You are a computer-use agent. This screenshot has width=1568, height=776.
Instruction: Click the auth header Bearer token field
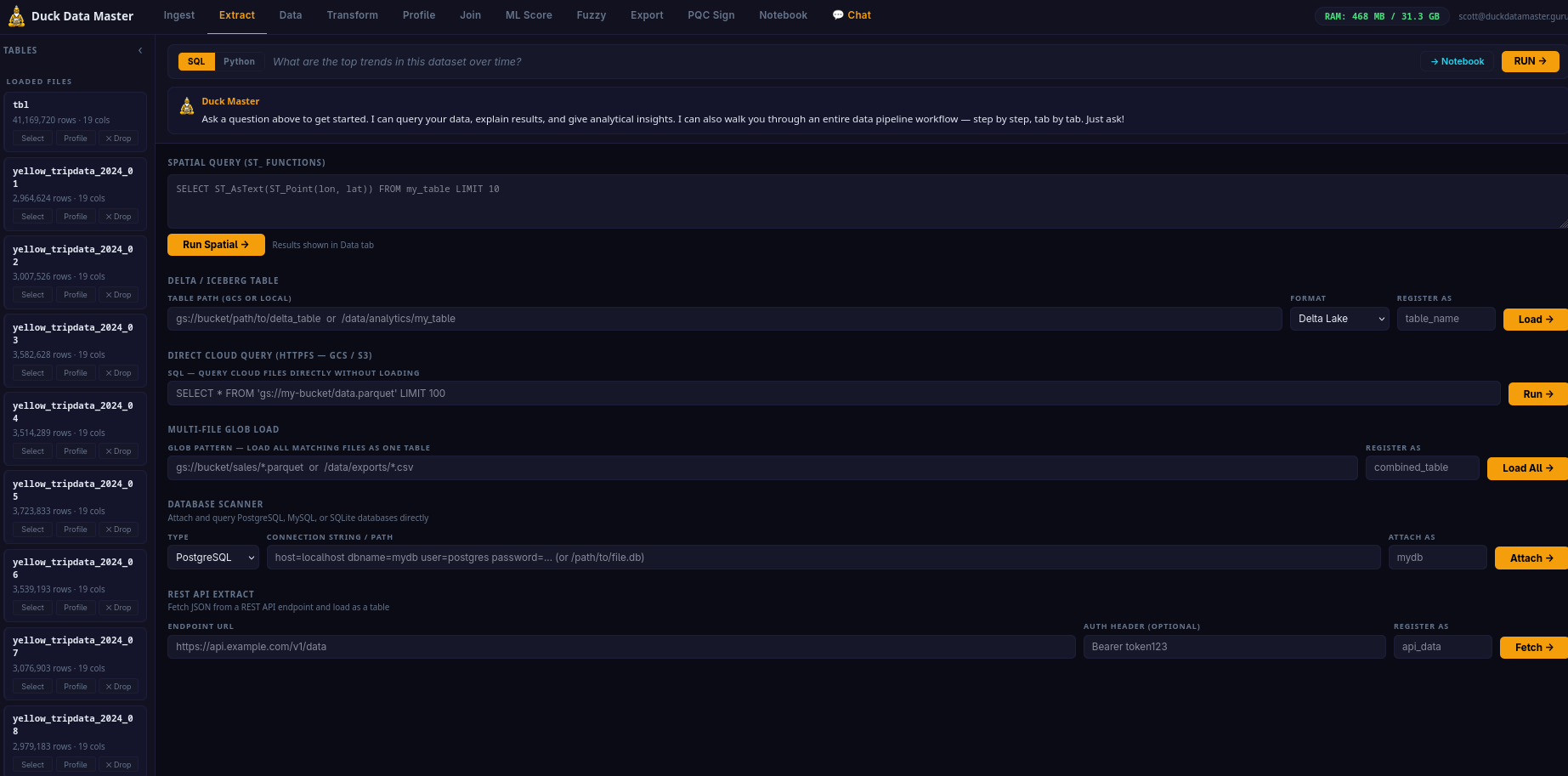pos(1234,647)
